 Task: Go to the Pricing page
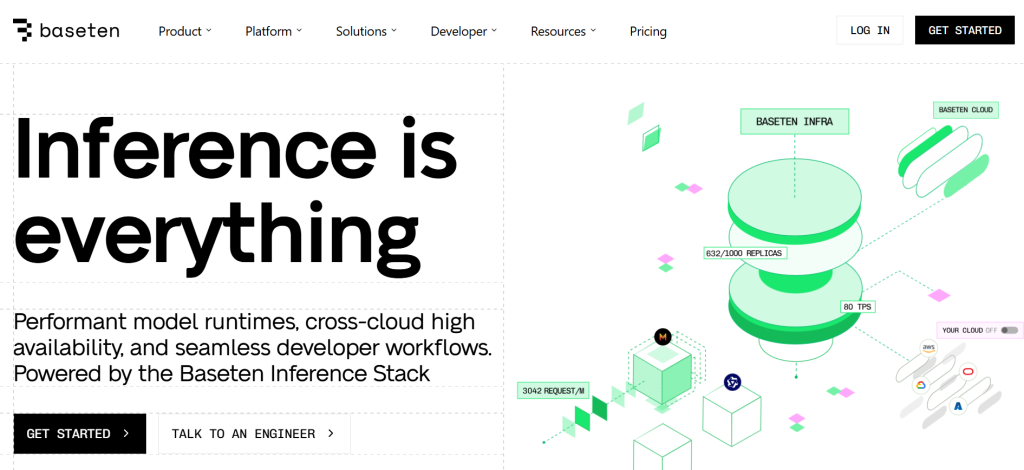pyautogui.click(x=648, y=31)
